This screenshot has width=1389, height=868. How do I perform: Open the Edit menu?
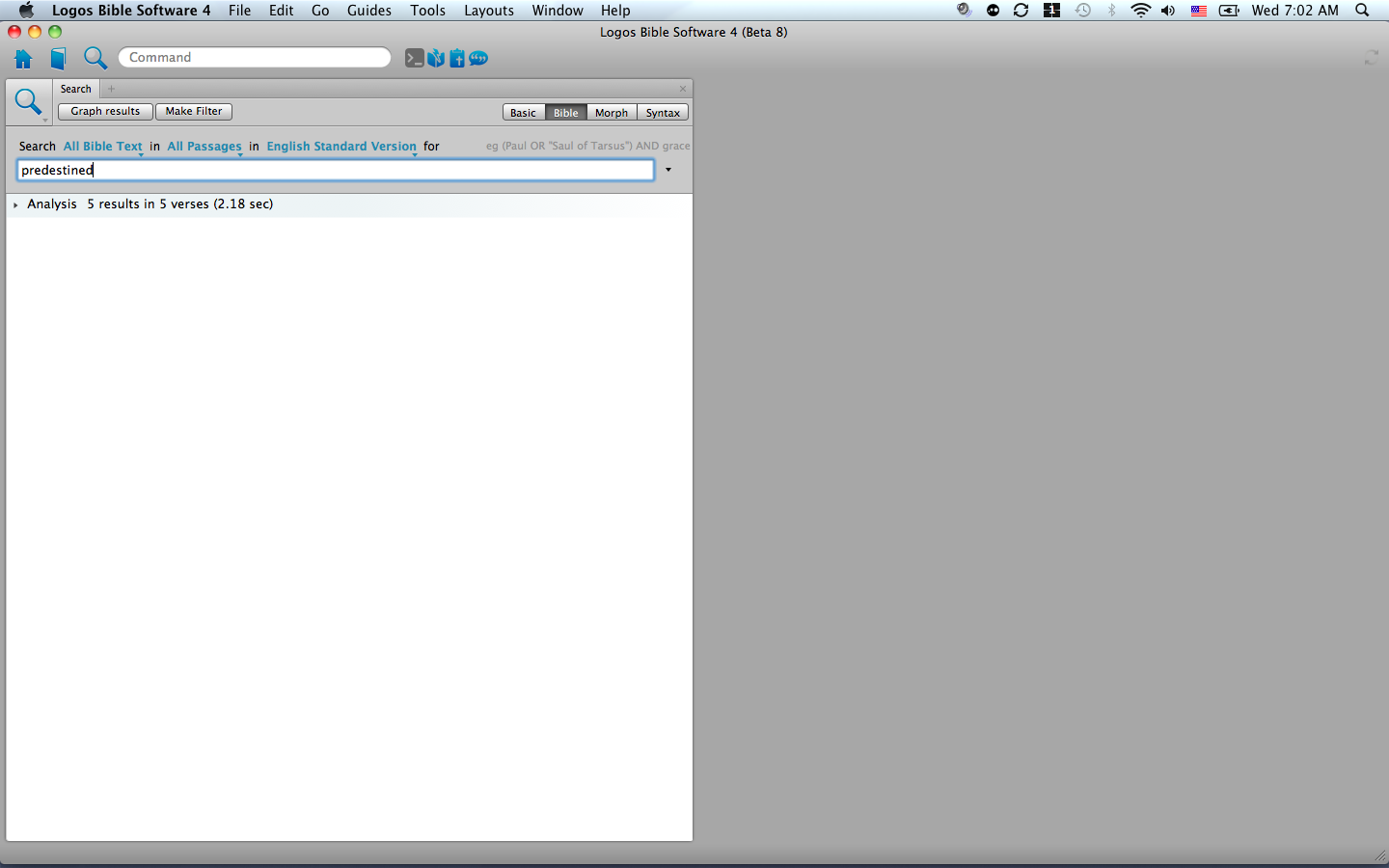coord(282,11)
